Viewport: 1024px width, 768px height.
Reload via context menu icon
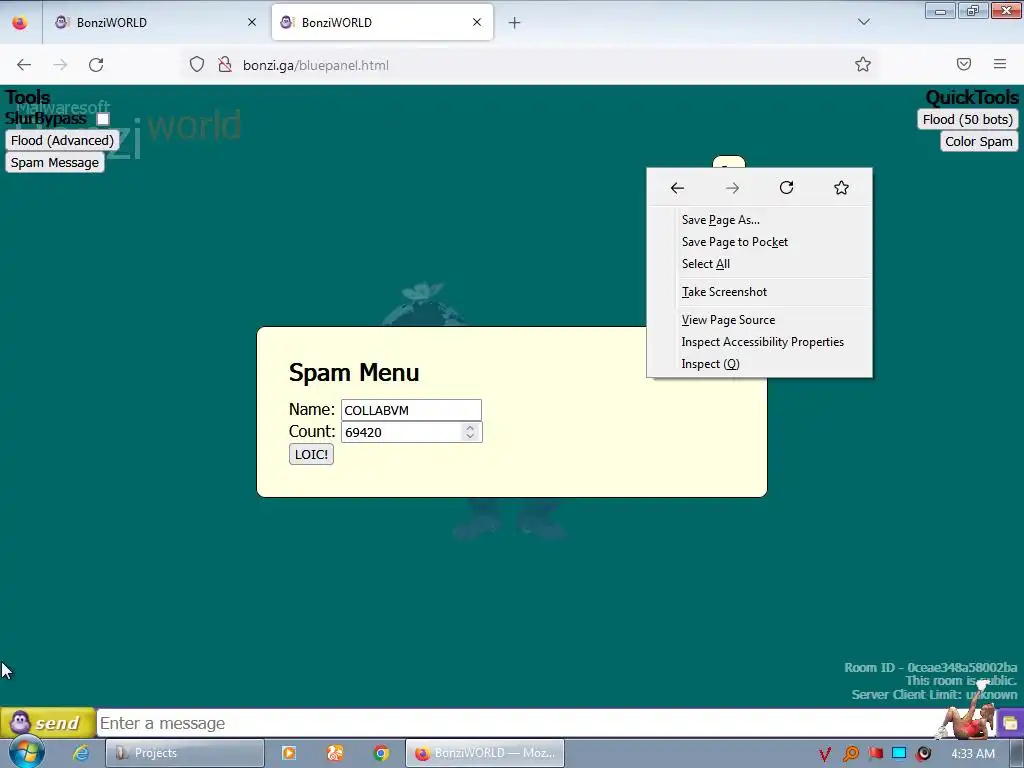(x=787, y=188)
